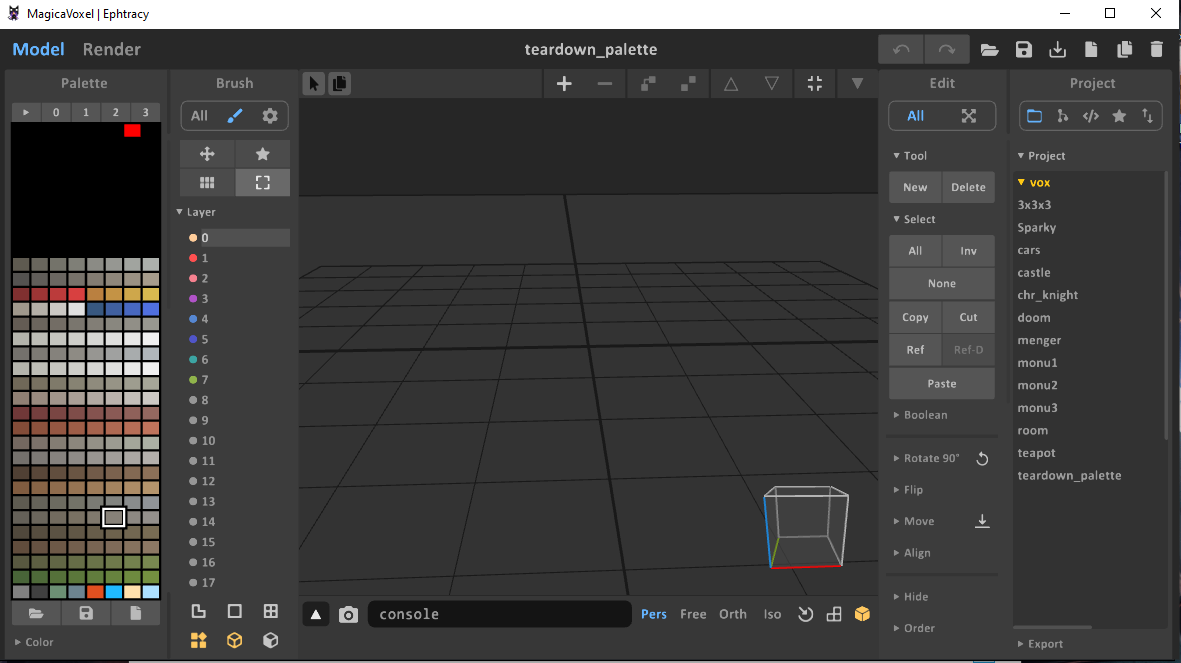
Task: Toggle layer 0 visibility dot
Action: tap(193, 238)
